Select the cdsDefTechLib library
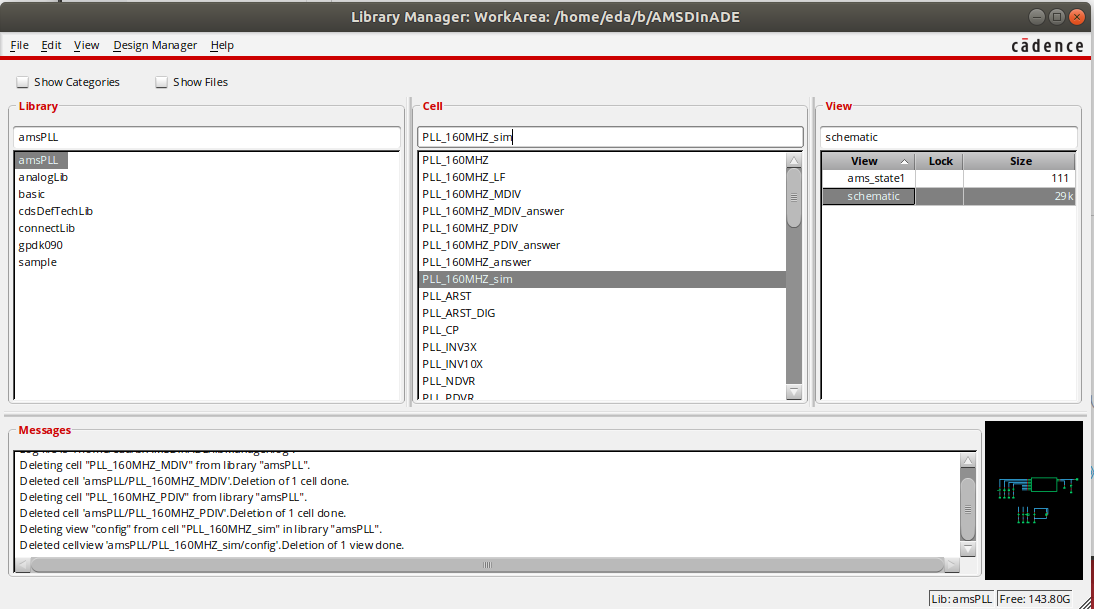 point(55,211)
